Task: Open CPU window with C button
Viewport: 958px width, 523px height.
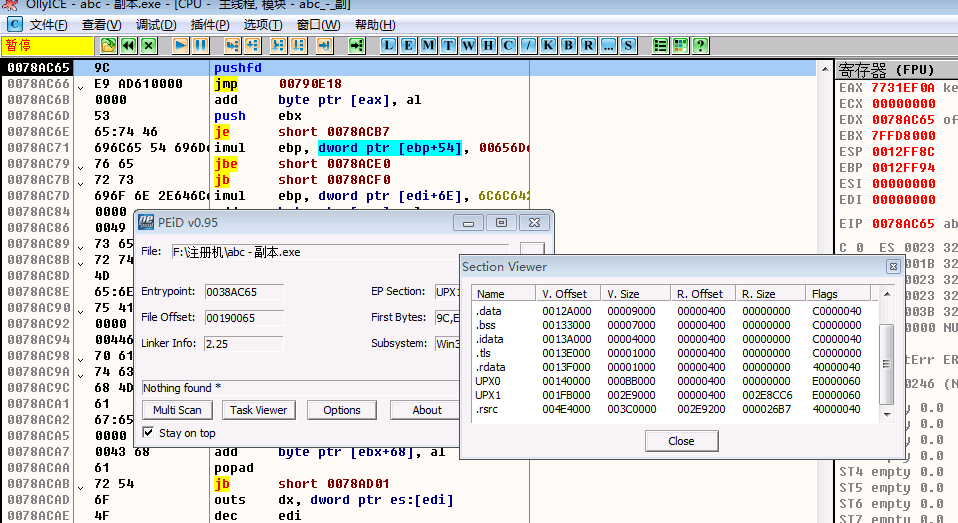Action: (x=508, y=46)
